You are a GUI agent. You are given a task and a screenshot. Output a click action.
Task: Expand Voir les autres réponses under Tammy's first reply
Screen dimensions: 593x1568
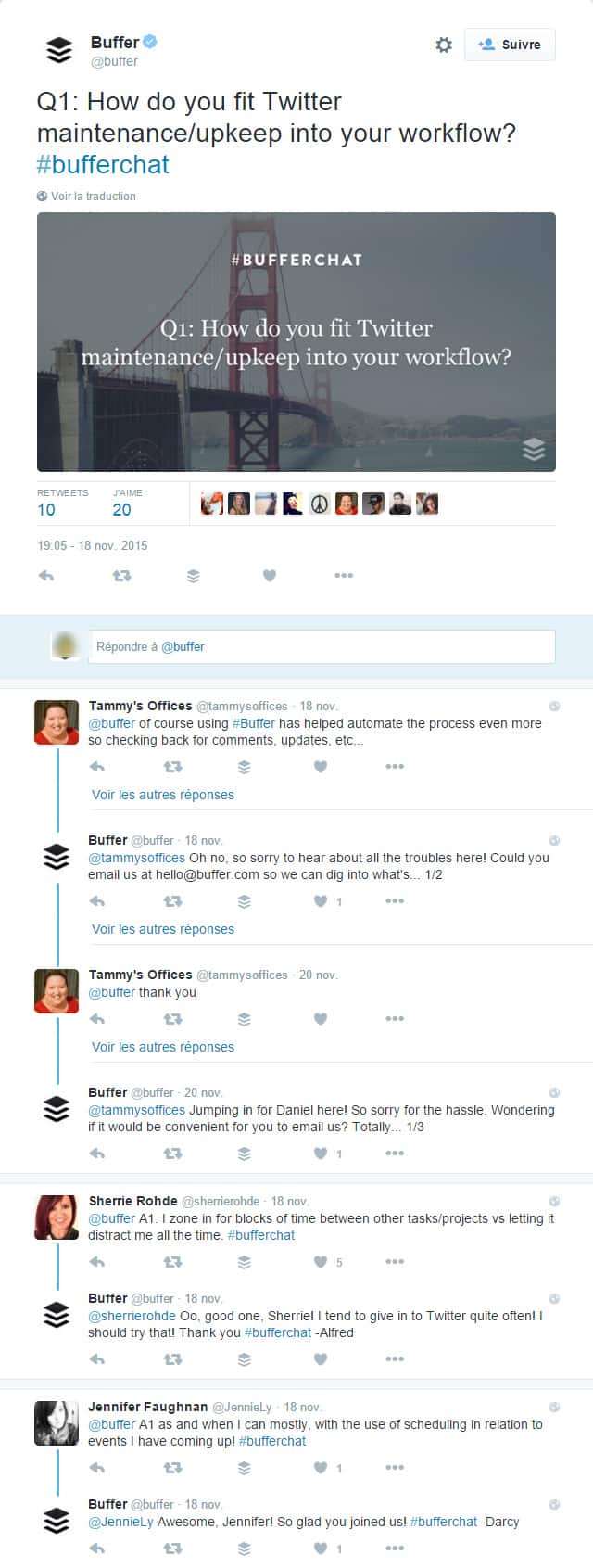tap(163, 795)
